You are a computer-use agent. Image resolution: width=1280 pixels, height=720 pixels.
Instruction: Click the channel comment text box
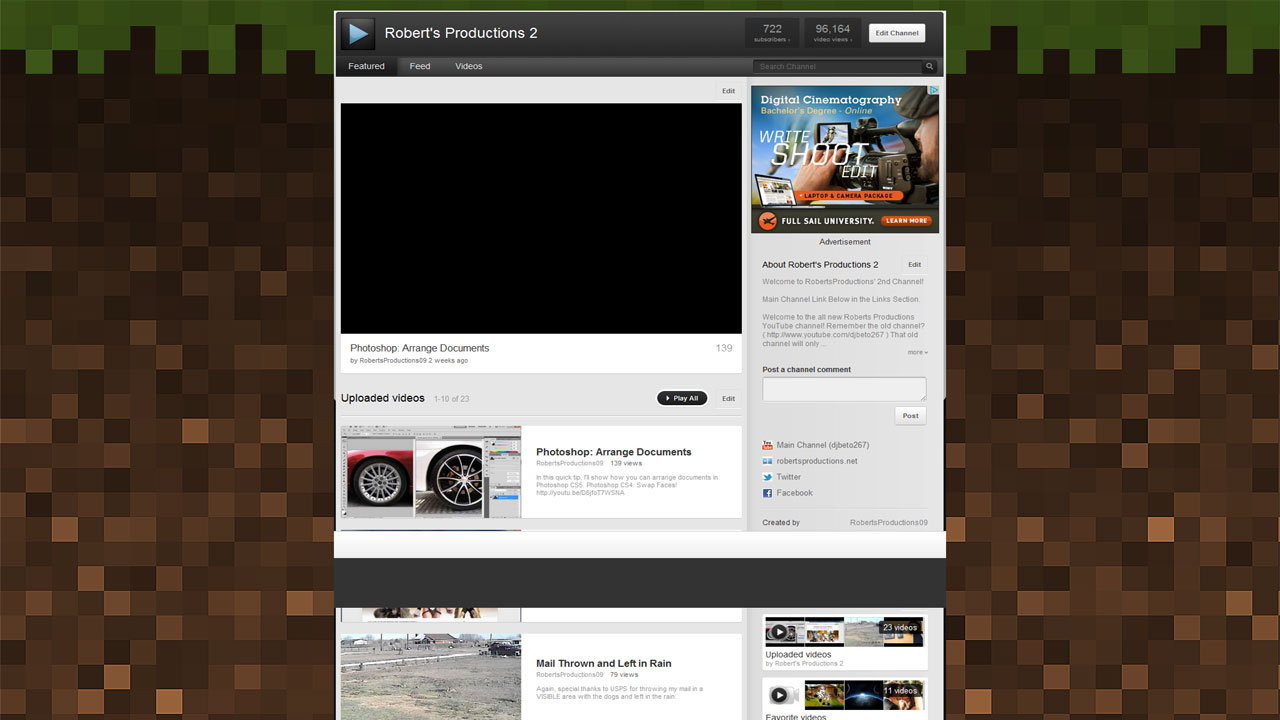844,389
